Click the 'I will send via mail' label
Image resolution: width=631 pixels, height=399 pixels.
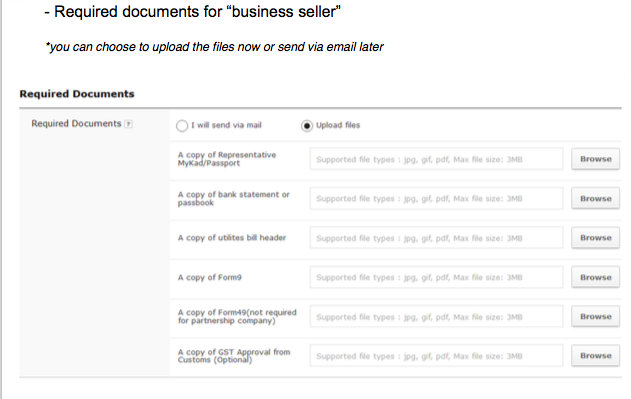[x=226, y=125]
